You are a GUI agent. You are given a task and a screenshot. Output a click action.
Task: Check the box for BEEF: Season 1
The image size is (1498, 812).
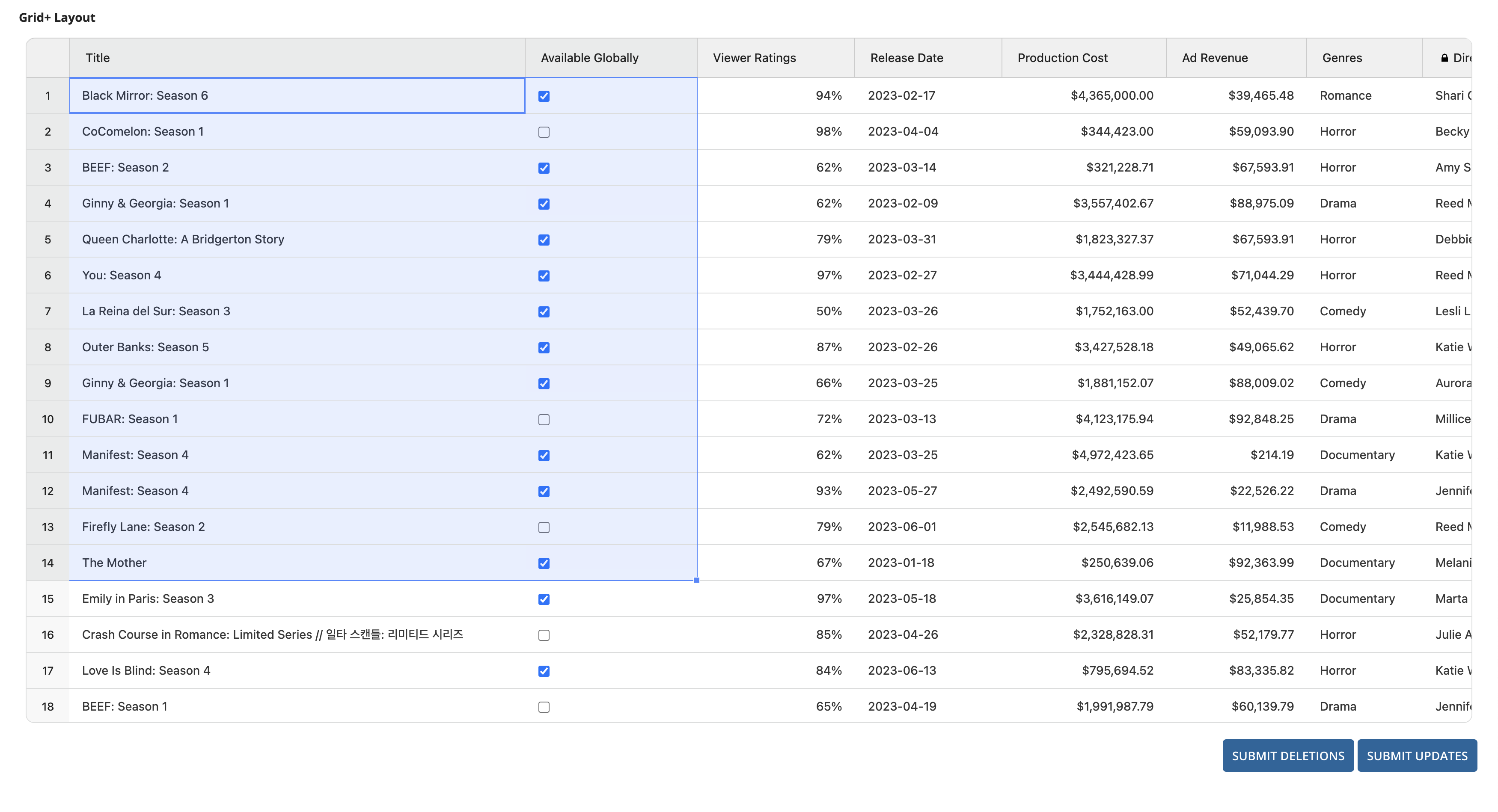(544, 707)
